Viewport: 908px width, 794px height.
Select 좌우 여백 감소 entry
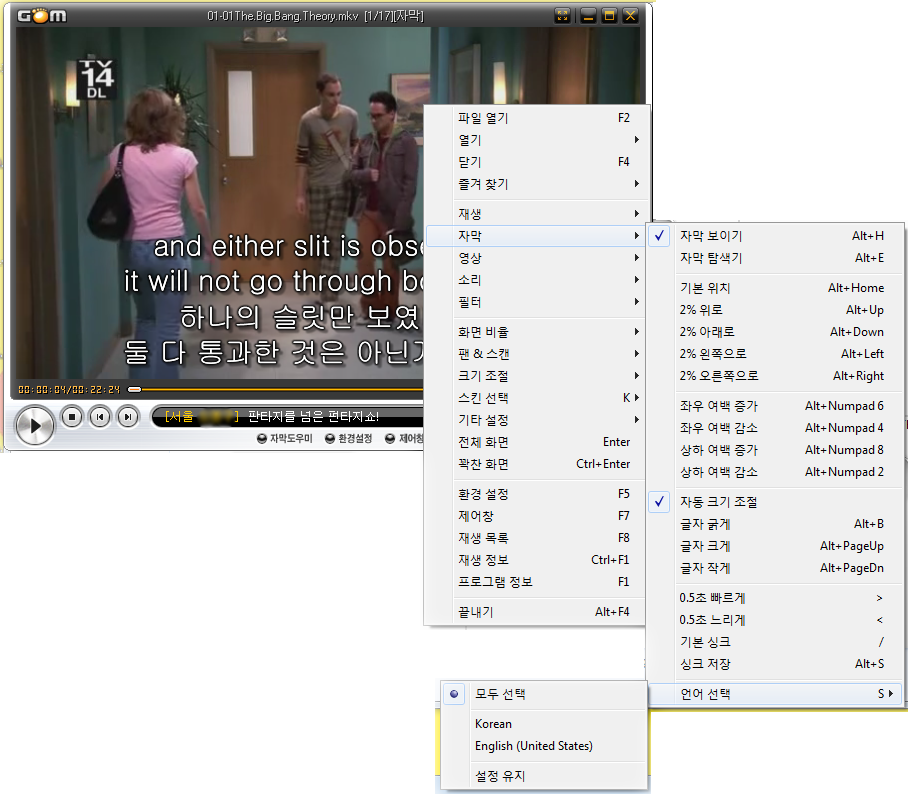pyautogui.click(x=775, y=428)
